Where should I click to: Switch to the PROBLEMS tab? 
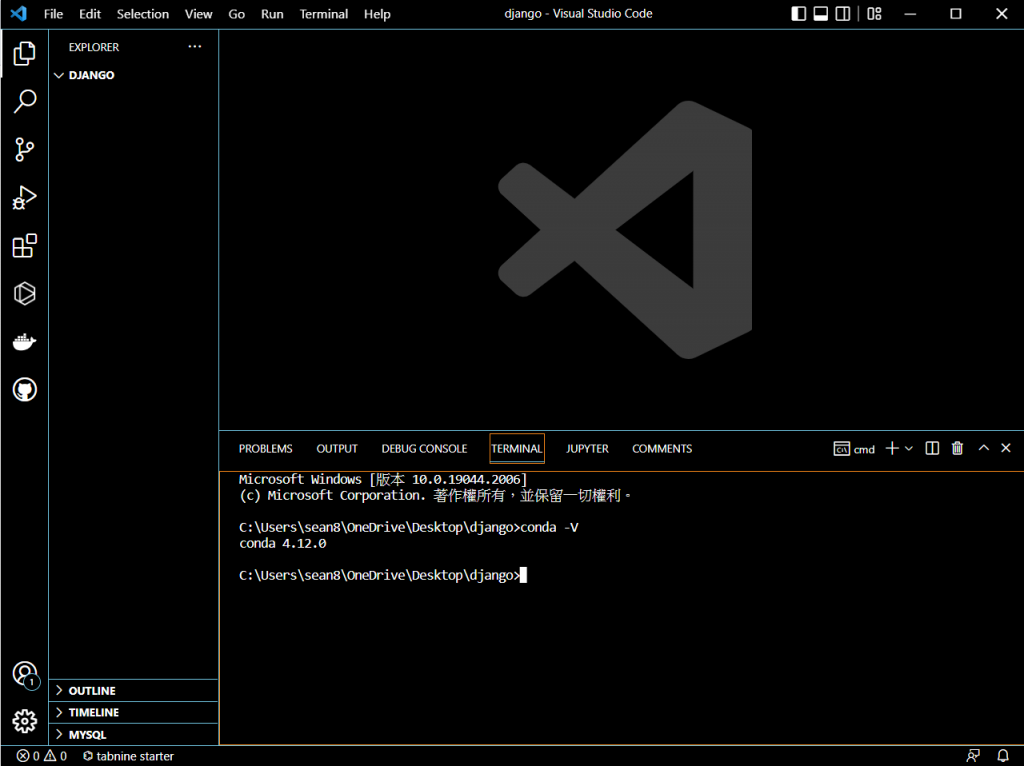[x=265, y=449]
